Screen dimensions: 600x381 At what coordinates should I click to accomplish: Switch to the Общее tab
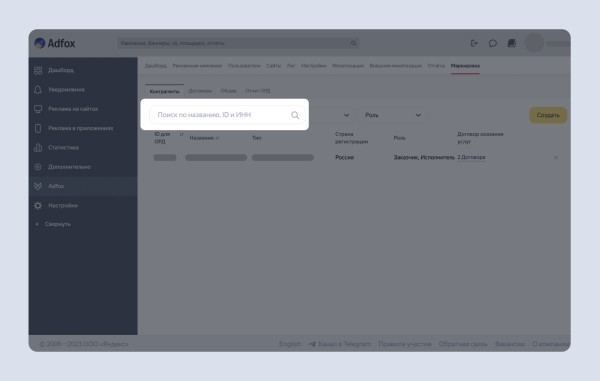(x=228, y=91)
